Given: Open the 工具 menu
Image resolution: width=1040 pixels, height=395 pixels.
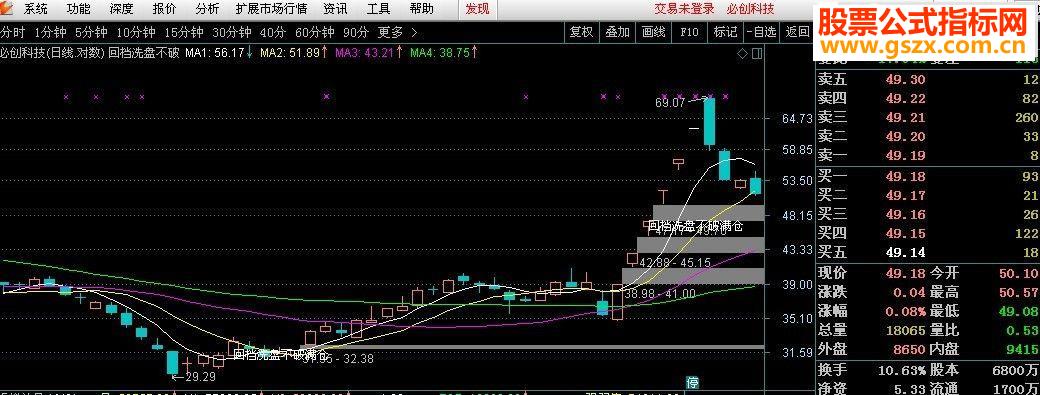Looking at the screenshot, I should [x=379, y=9].
